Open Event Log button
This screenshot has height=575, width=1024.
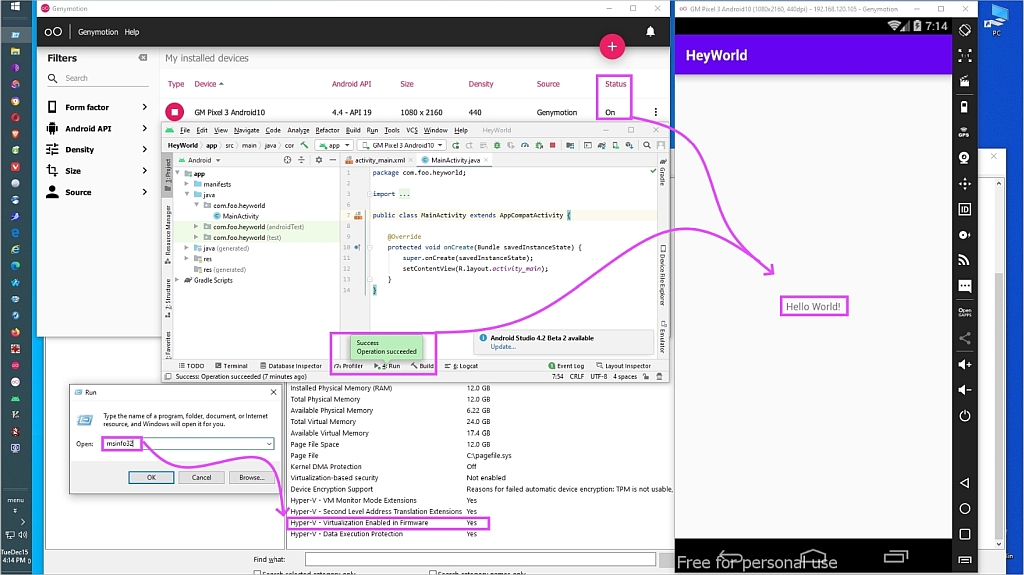(566, 366)
